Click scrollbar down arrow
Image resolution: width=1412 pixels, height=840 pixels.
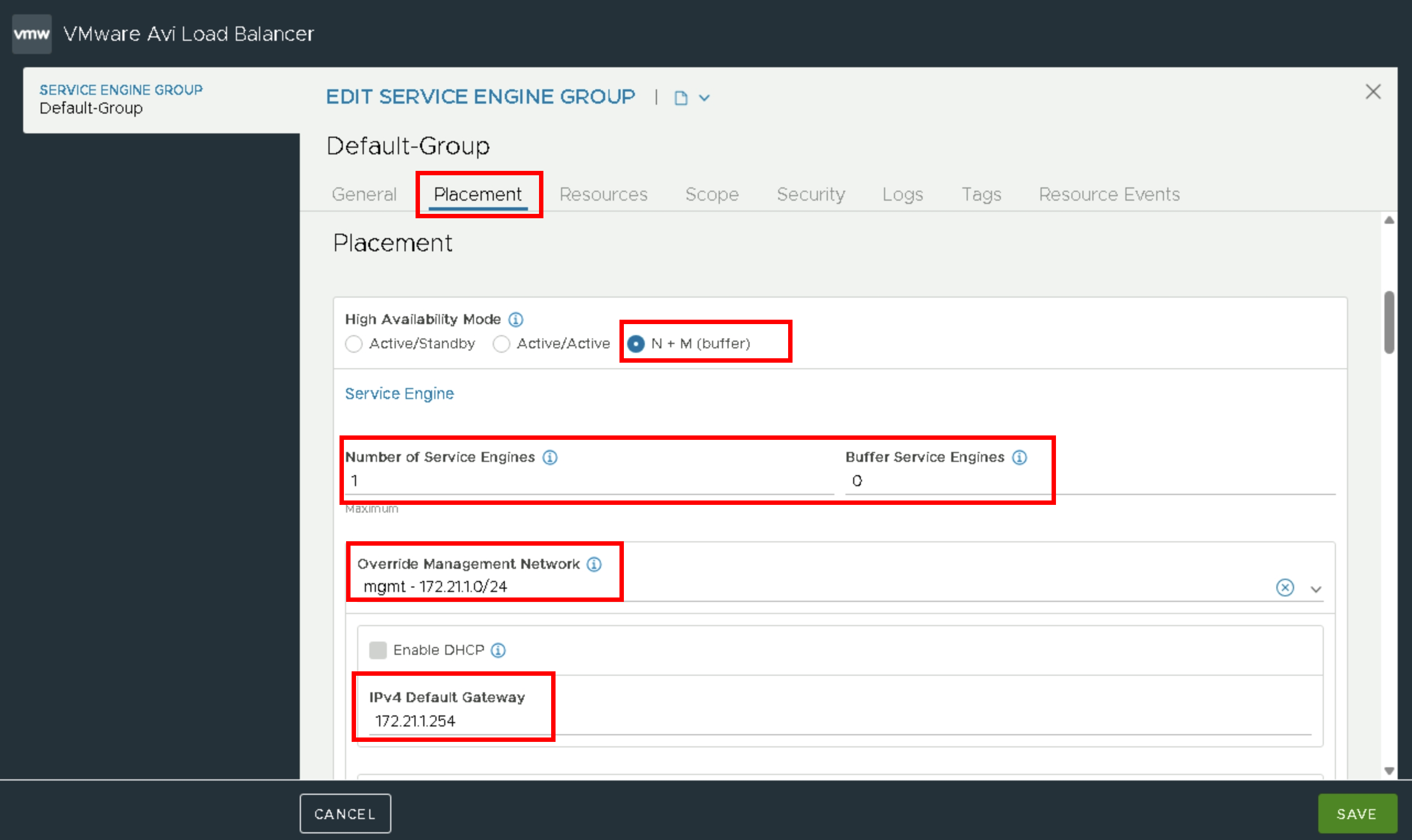click(1389, 771)
